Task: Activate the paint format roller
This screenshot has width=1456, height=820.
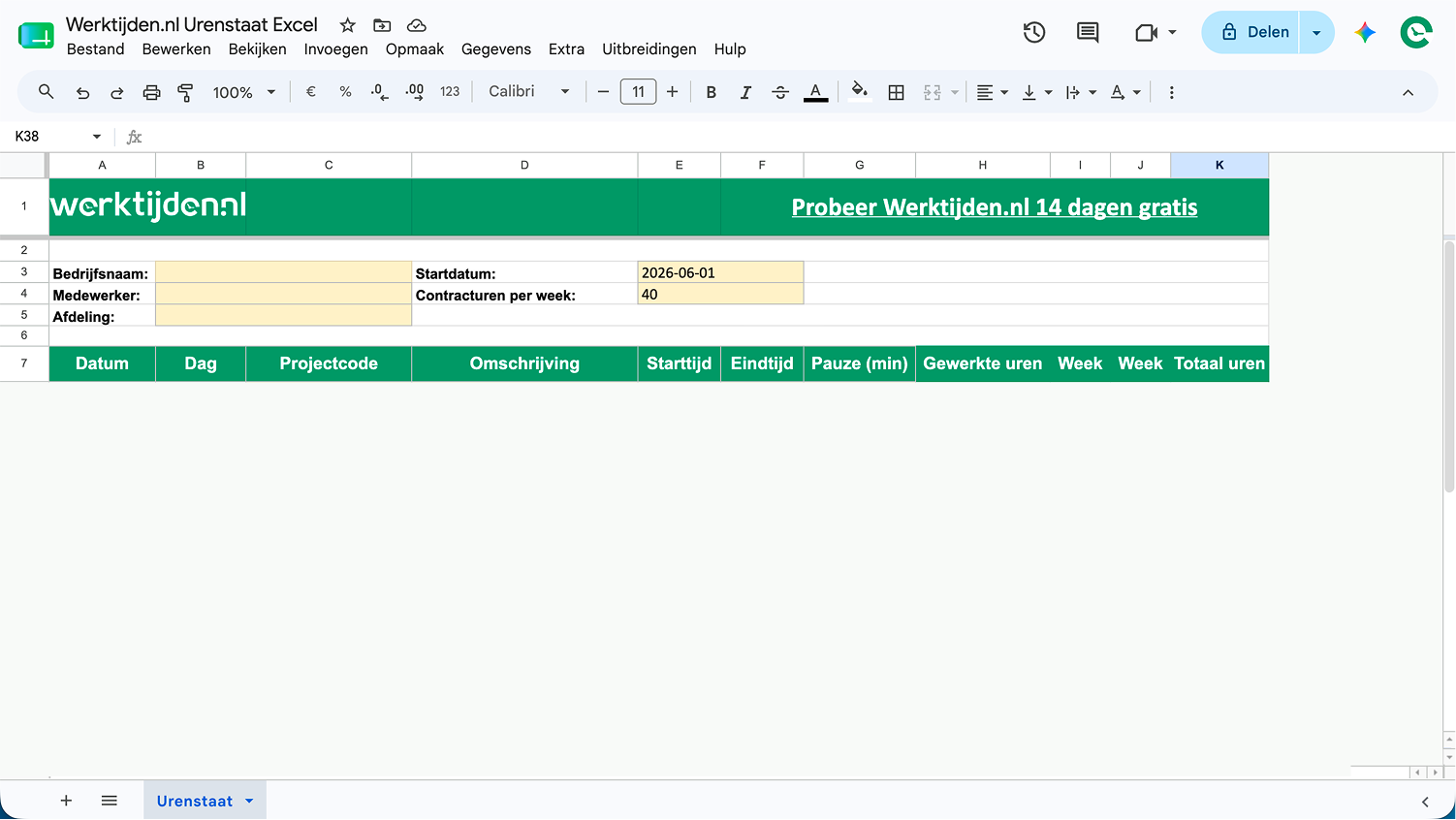Action: [185, 92]
